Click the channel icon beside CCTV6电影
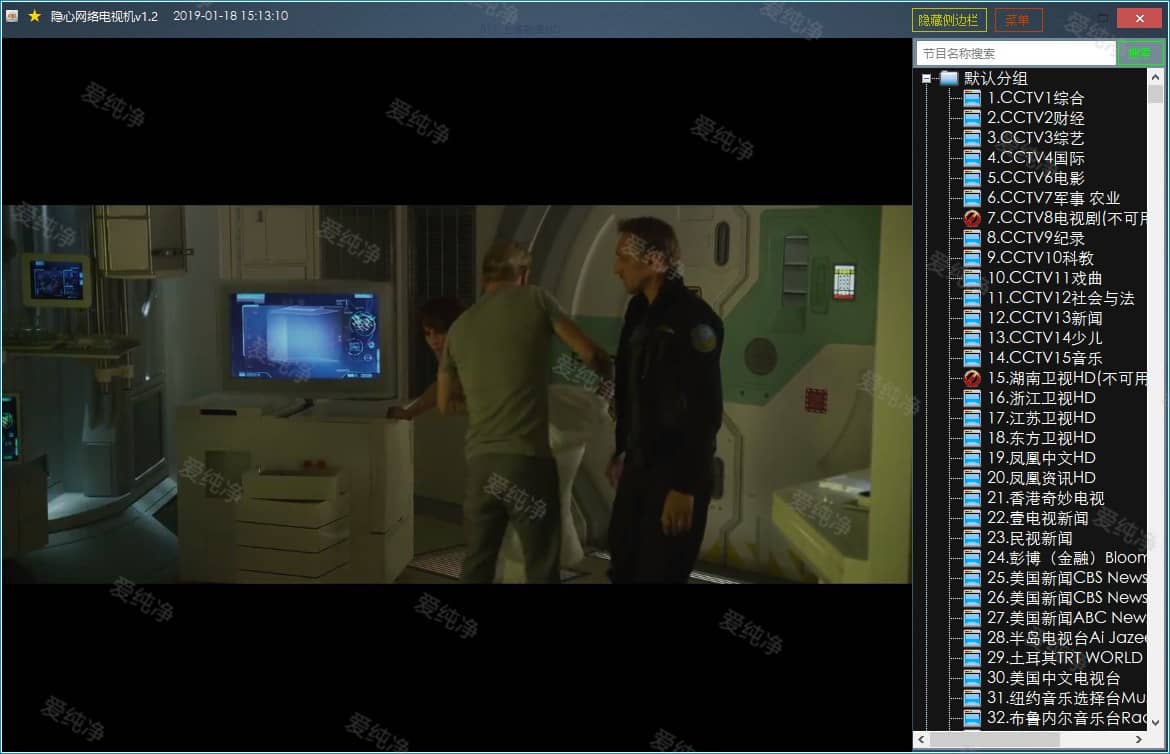Screen dimensions: 1170x754 [x=971, y=178]
